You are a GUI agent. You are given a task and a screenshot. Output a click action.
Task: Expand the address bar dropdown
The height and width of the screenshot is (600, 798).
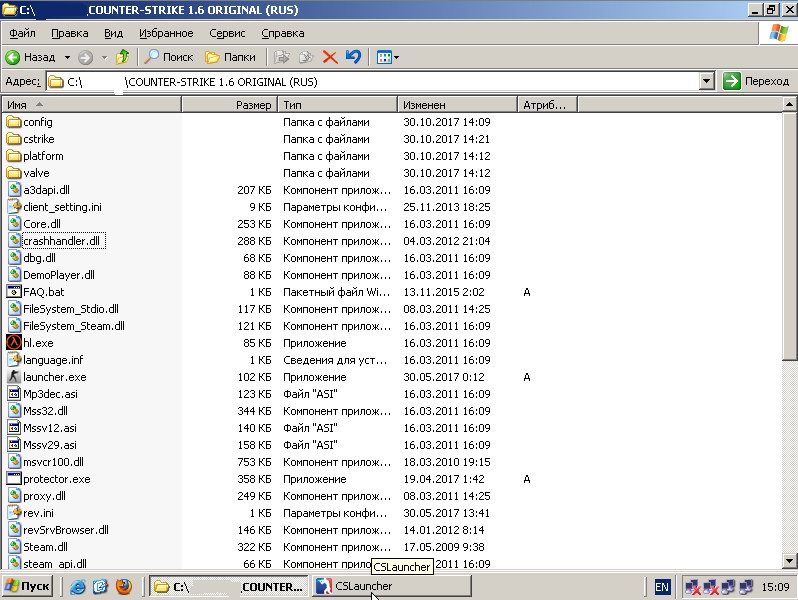(706, 81)
